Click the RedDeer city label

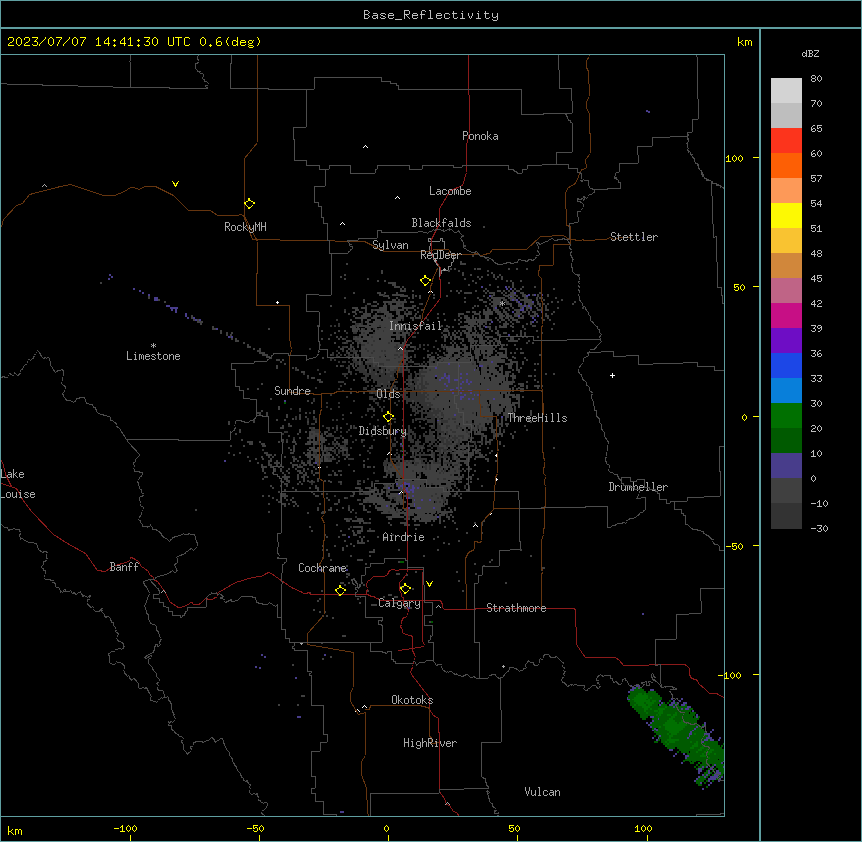[x=440, y=255]
